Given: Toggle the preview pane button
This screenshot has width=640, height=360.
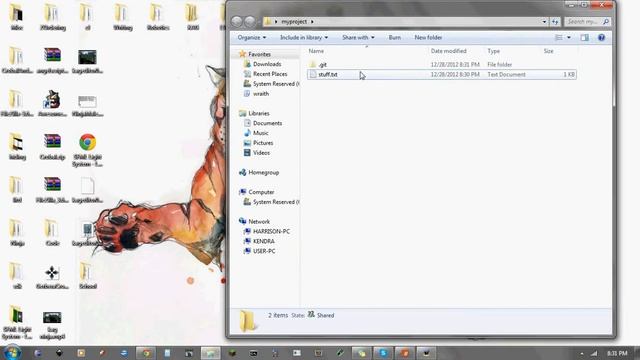Looking at the screenshot, I should pos(584,38).
